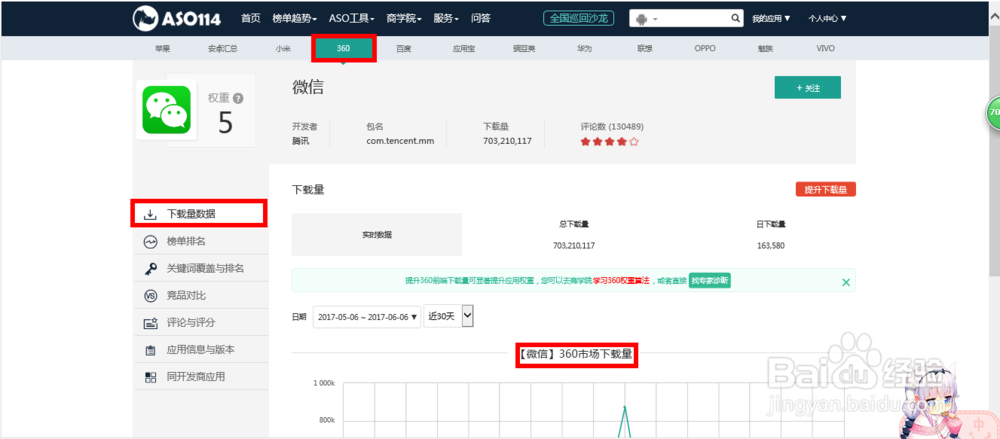The width and height of the screenshot is (1000, 439).
Task: Click the grid icon beside 同开发商应用
Action: pyautogui.click(x=150, y=377)
